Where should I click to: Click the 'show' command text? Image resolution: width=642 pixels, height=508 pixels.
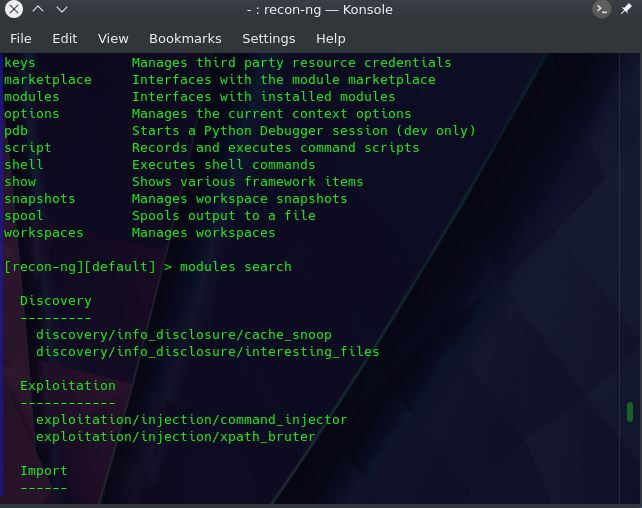[x=20, y=182]
